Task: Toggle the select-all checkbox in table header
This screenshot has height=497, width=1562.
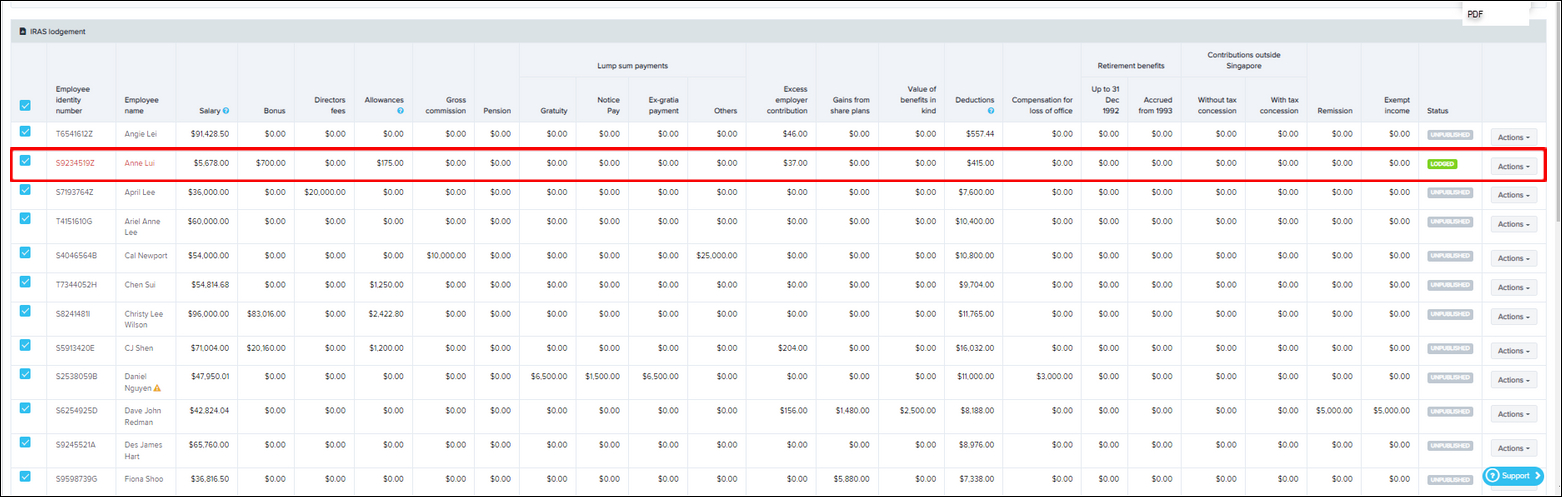Action: tap(25, 105)
